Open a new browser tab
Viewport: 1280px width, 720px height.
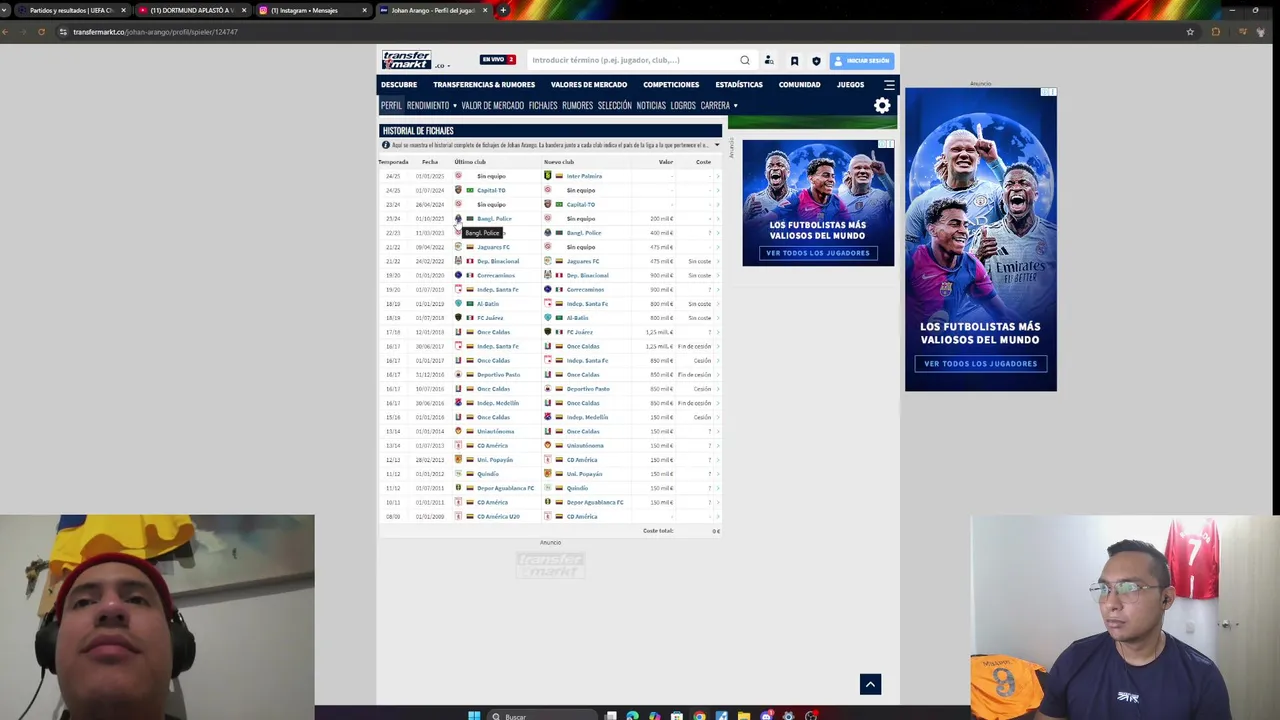[503, 10]
